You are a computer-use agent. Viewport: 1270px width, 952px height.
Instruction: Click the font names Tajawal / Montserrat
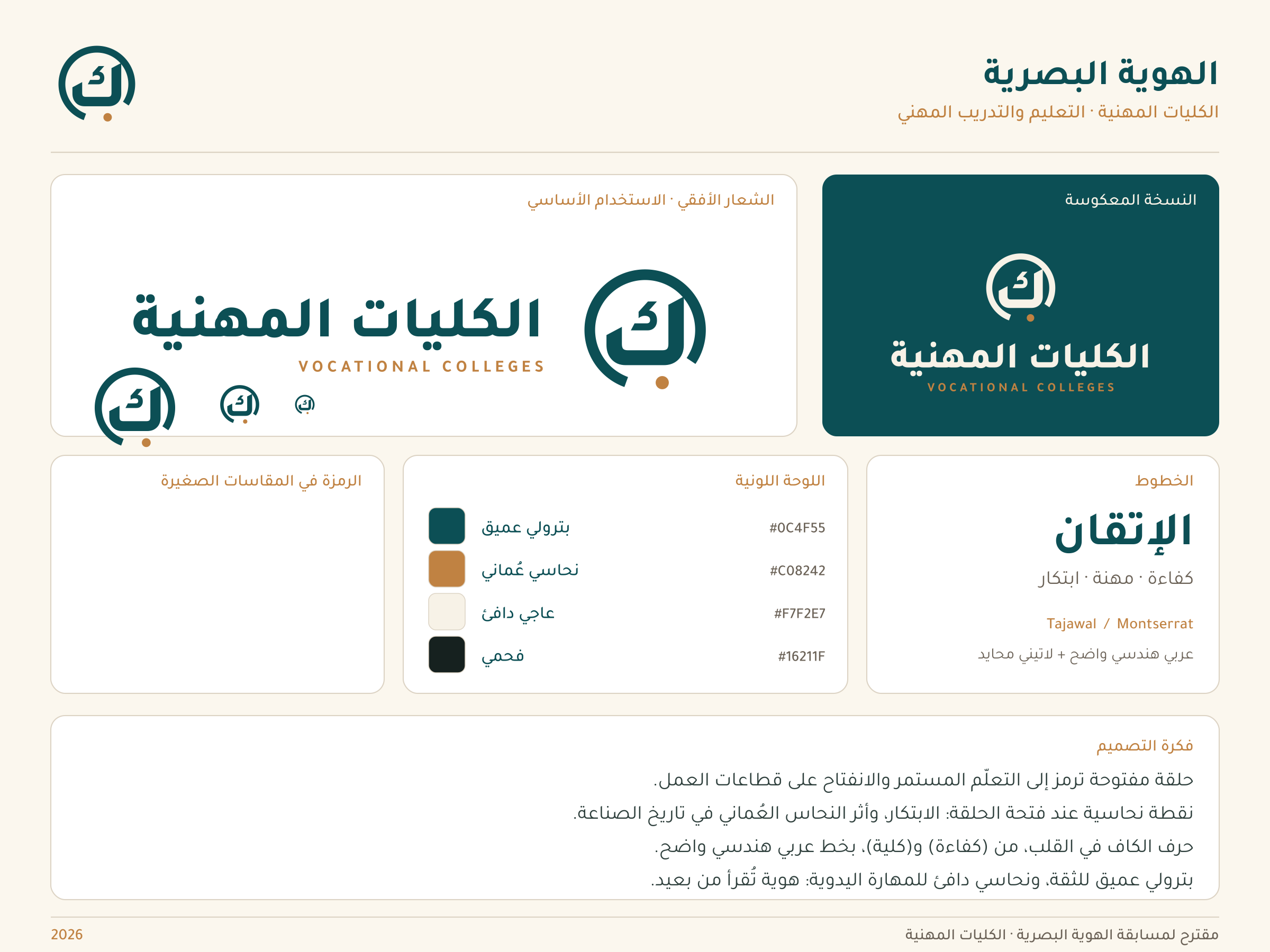pos(1120,624)
